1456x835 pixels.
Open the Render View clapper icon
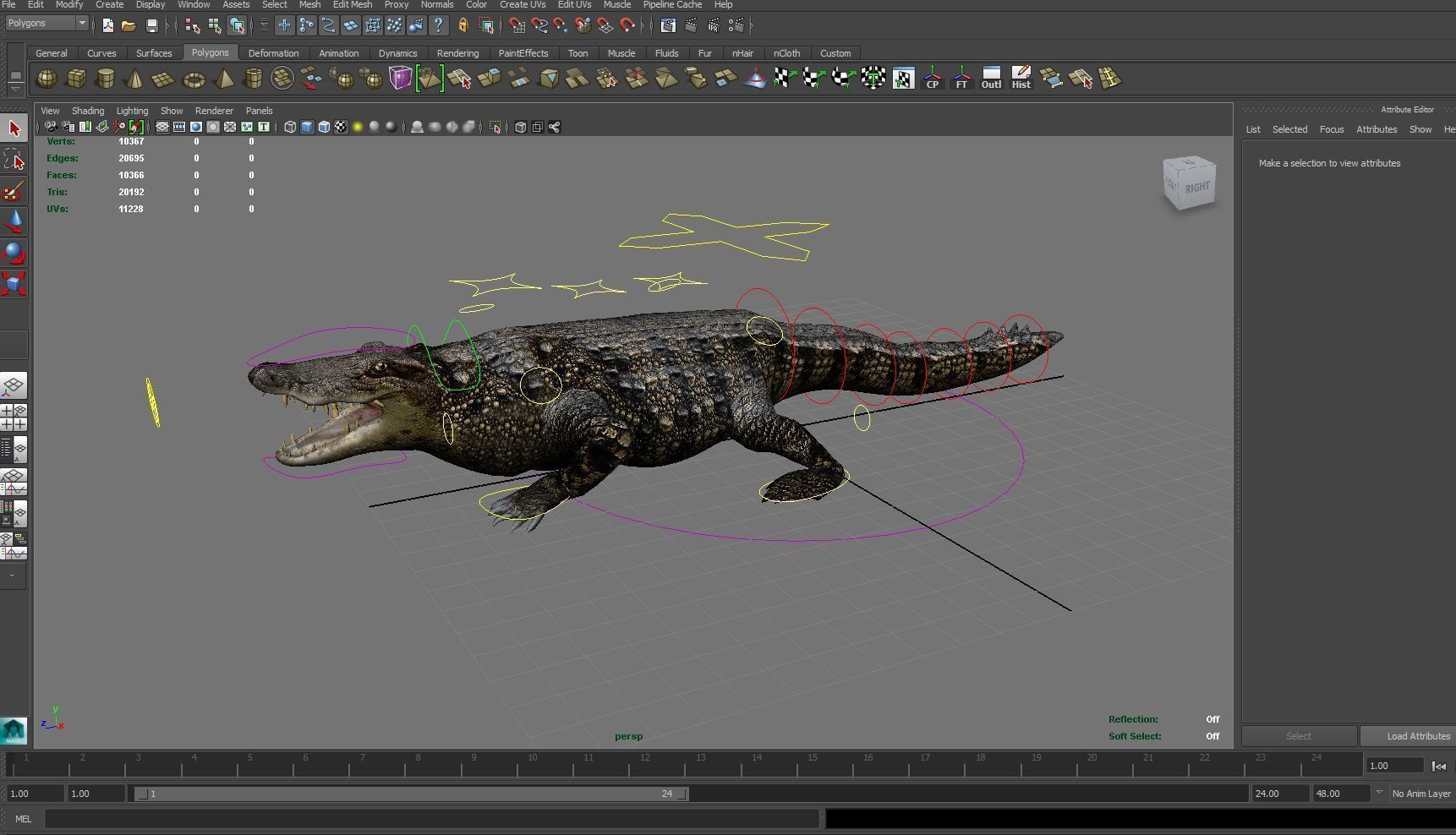(668, 25)
